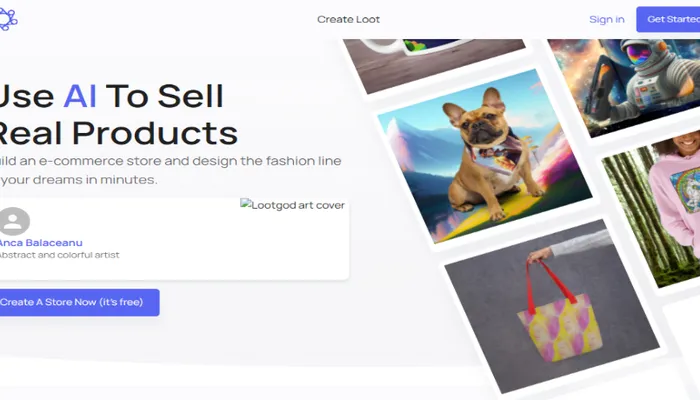Select the yellow tote bag thumbnail
700x400 pixels.
tap(552, 306)
